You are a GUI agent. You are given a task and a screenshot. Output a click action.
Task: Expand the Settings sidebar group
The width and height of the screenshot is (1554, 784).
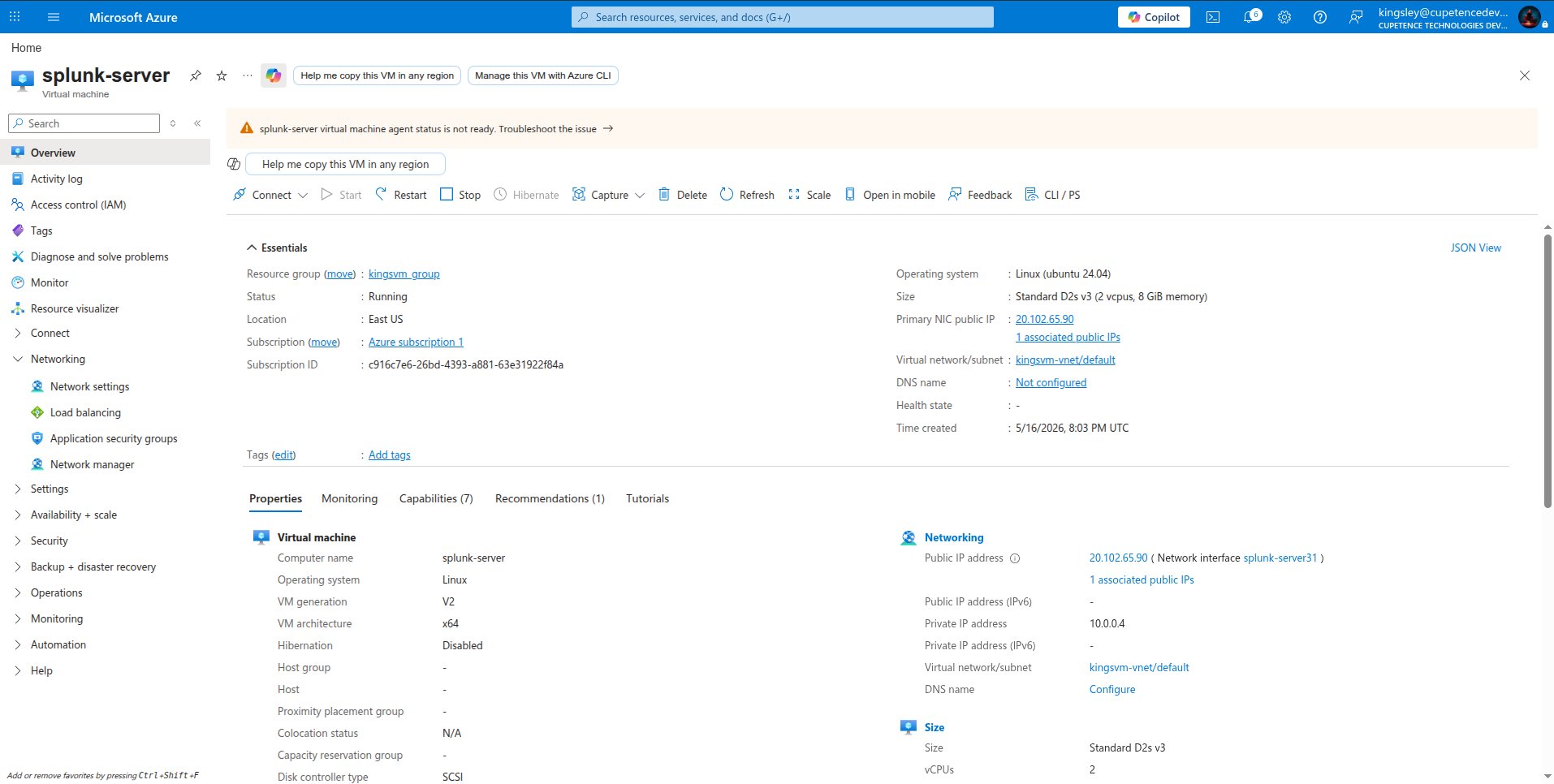(18, 489)
